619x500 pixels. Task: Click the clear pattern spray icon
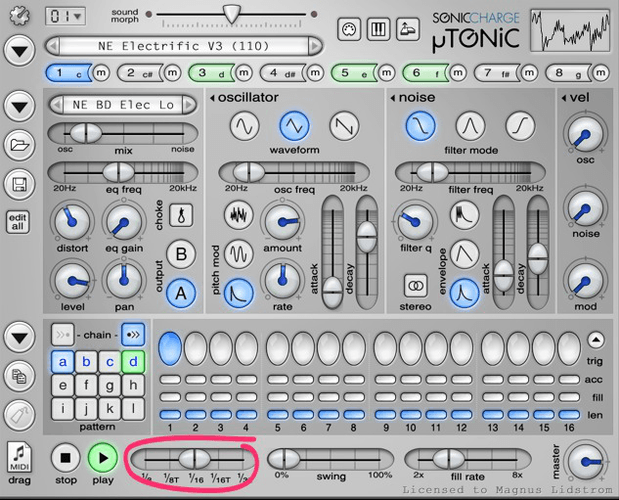[19, 415]
